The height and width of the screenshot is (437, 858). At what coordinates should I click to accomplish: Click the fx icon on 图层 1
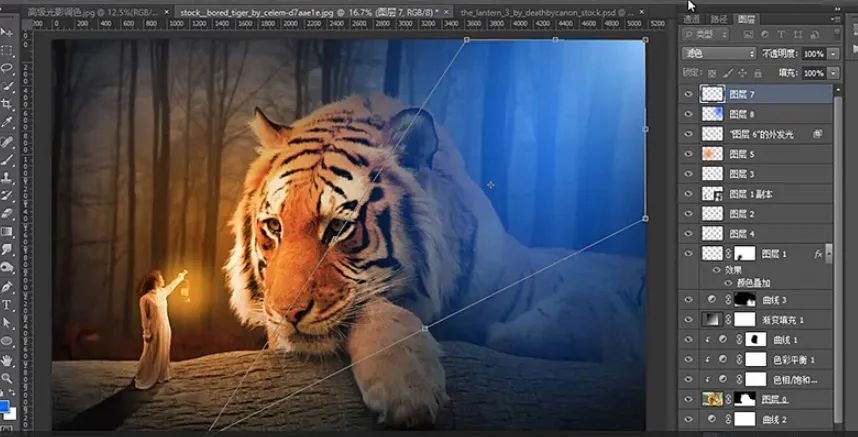(x=817, y=254)
